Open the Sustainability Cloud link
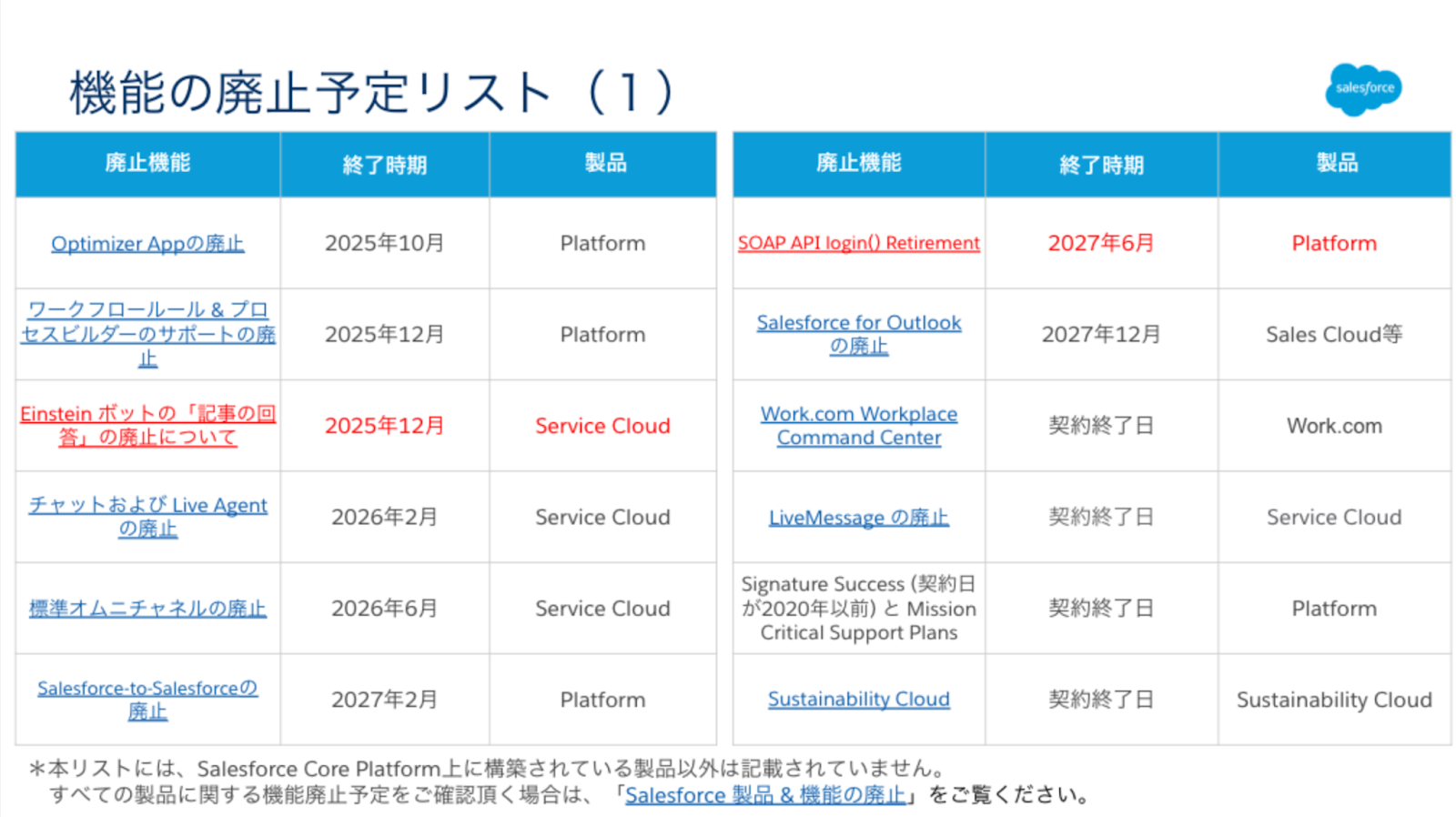 coord(858,699)
